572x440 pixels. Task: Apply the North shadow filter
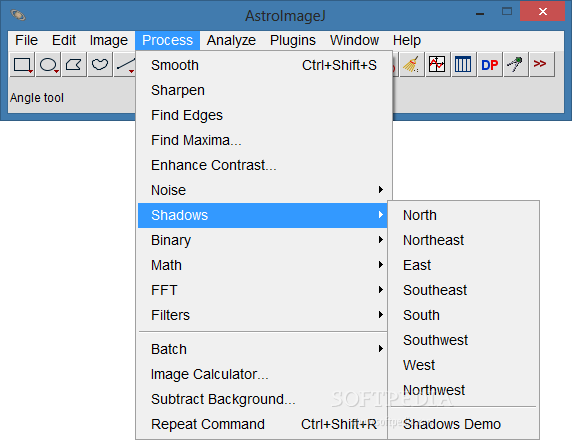point(463,215)
